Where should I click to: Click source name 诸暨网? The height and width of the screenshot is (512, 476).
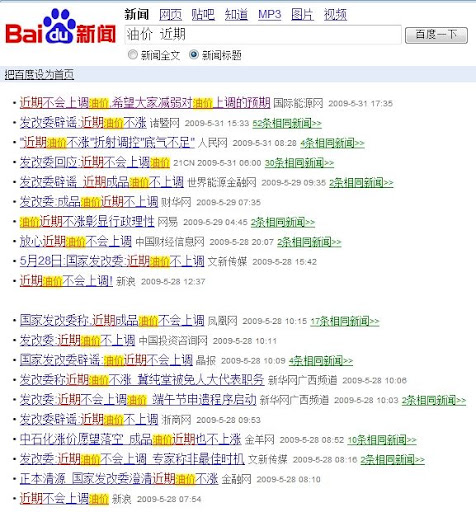[x=165, y=123]
